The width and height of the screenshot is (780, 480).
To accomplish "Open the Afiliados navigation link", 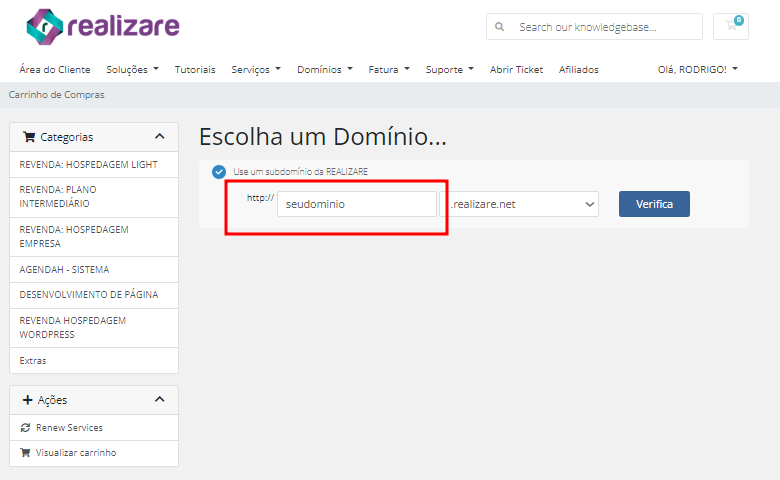I will pos(579,70).
